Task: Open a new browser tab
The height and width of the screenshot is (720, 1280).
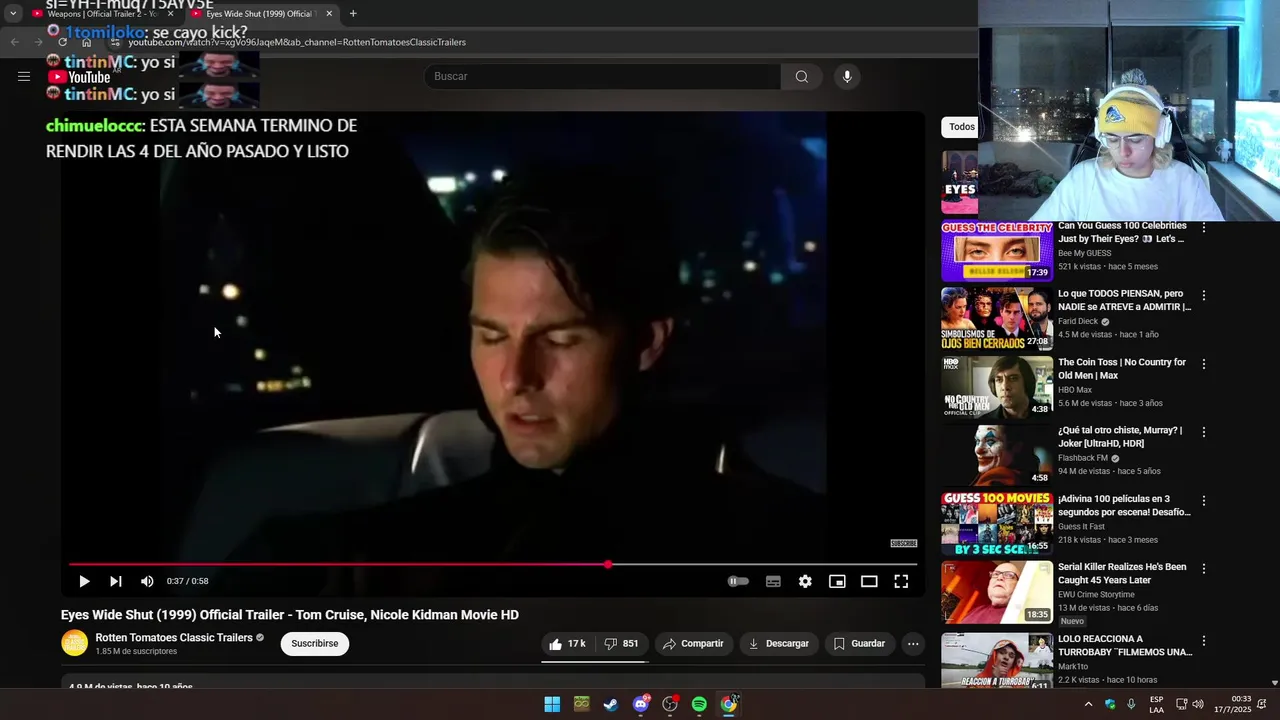Action: pyautogui.click(x=353, y=14)
